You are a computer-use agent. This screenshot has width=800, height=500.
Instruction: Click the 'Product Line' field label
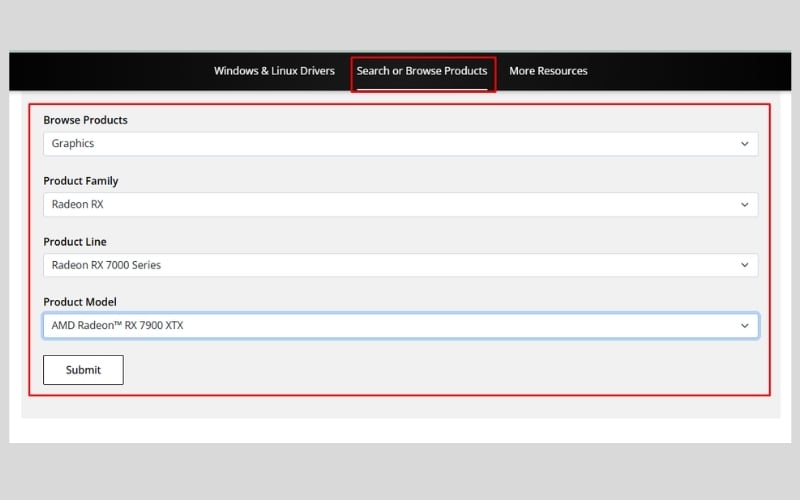point(74,242)
